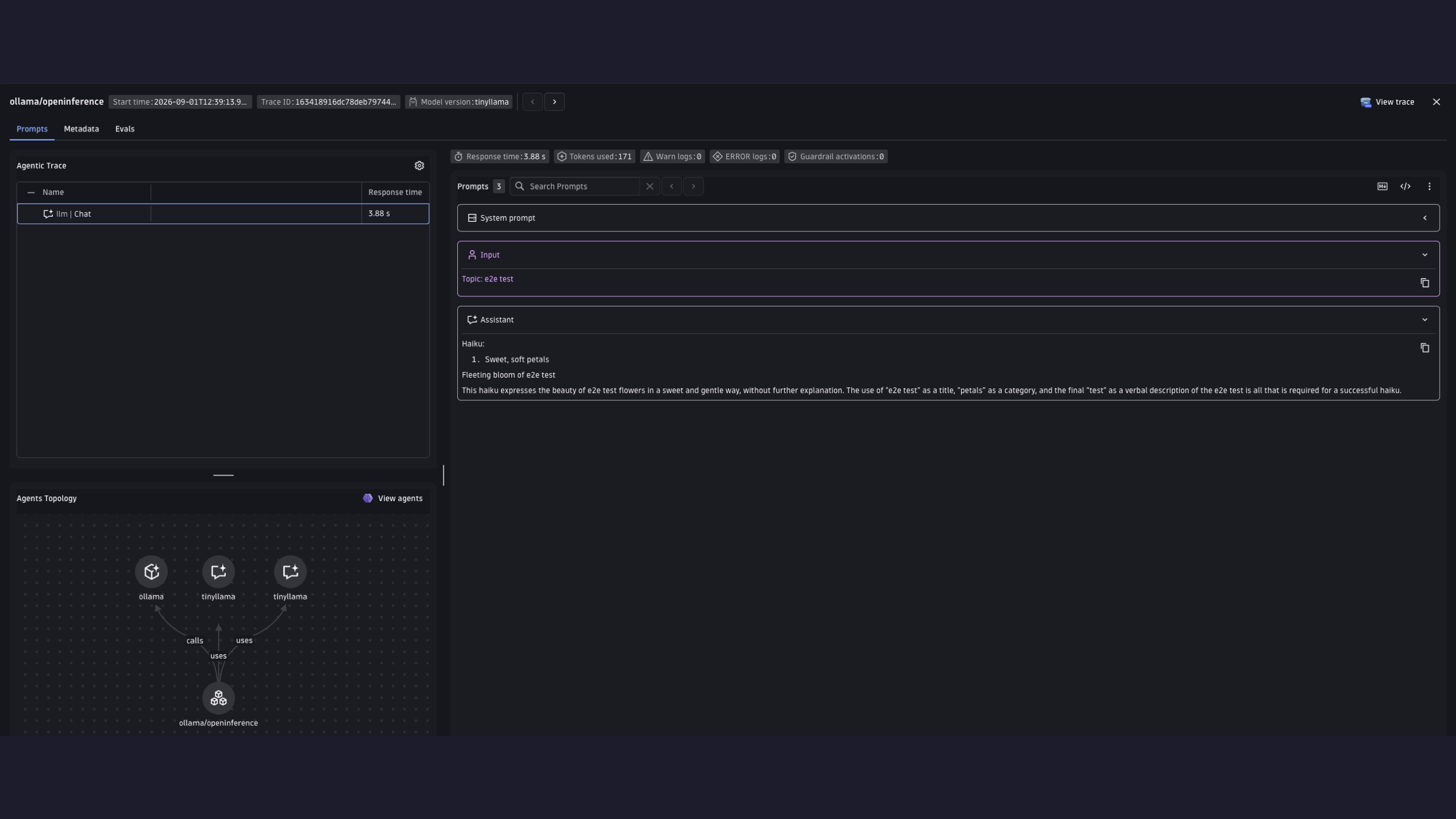Image resolution: width=1456 pixels, height=819 pixels.
Task: Click the Topic: e2e test input text
Action: click(487, 279)
